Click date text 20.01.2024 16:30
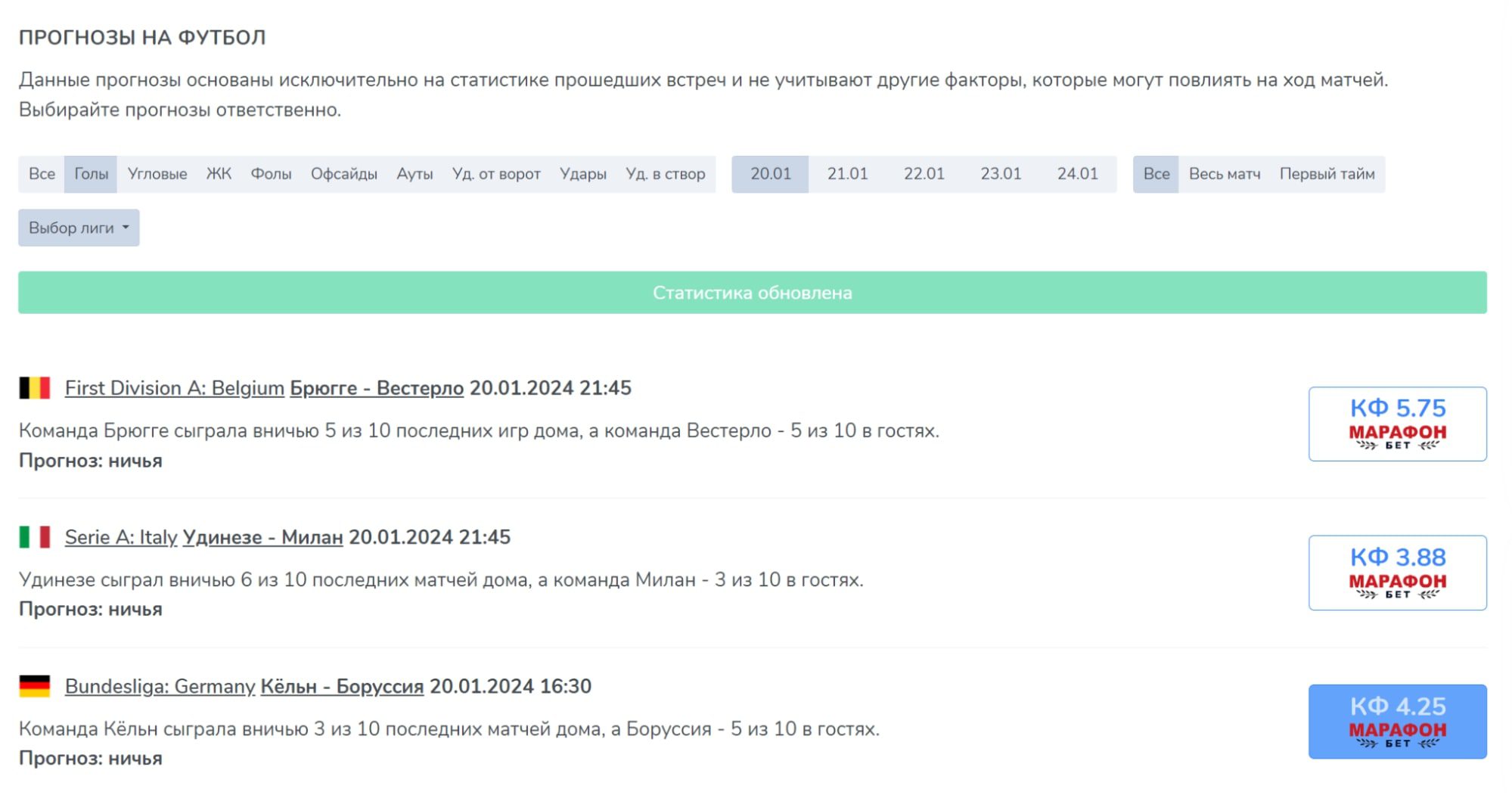The image size is (1512, 795). click(x=511, y=686)
